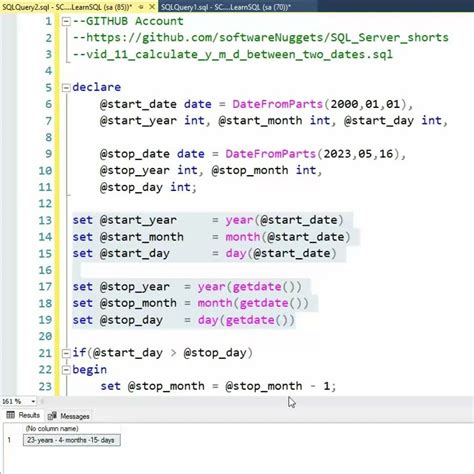Screen dimensions: 474x474
Task: Click "@stop_month int" on line 10
Action: 263,170
